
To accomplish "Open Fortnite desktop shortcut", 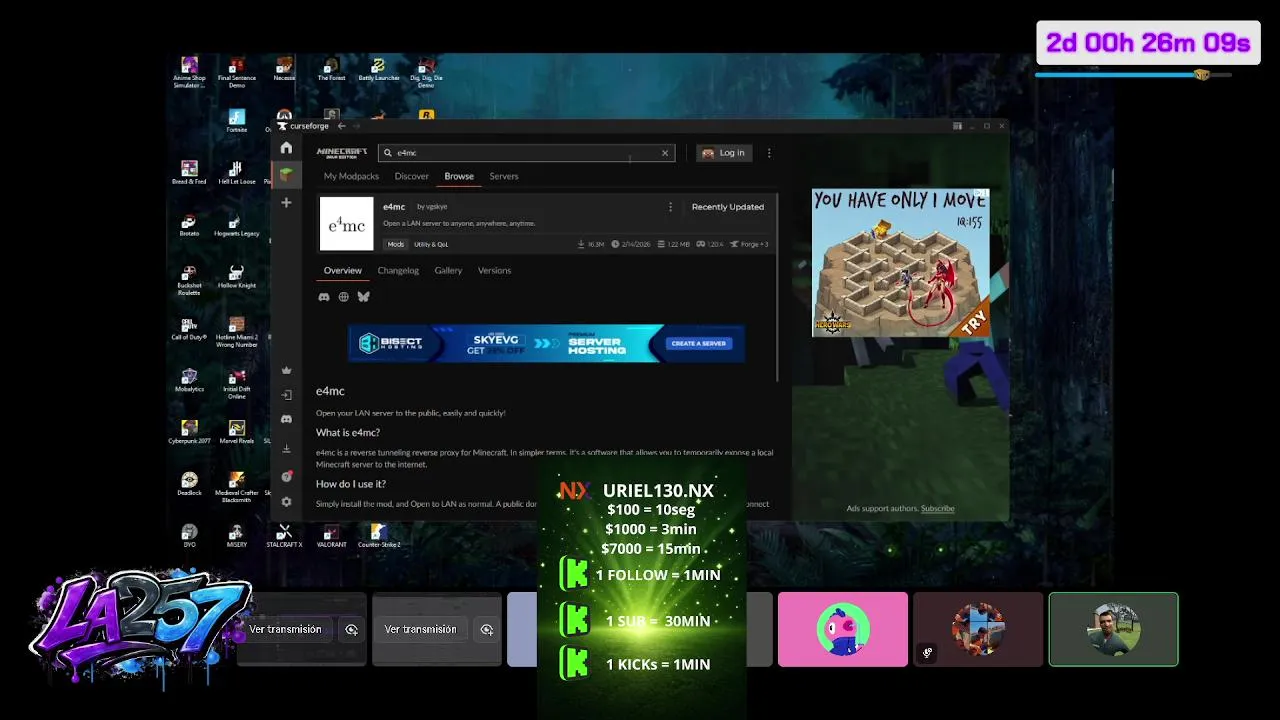I will pos(236,121).
